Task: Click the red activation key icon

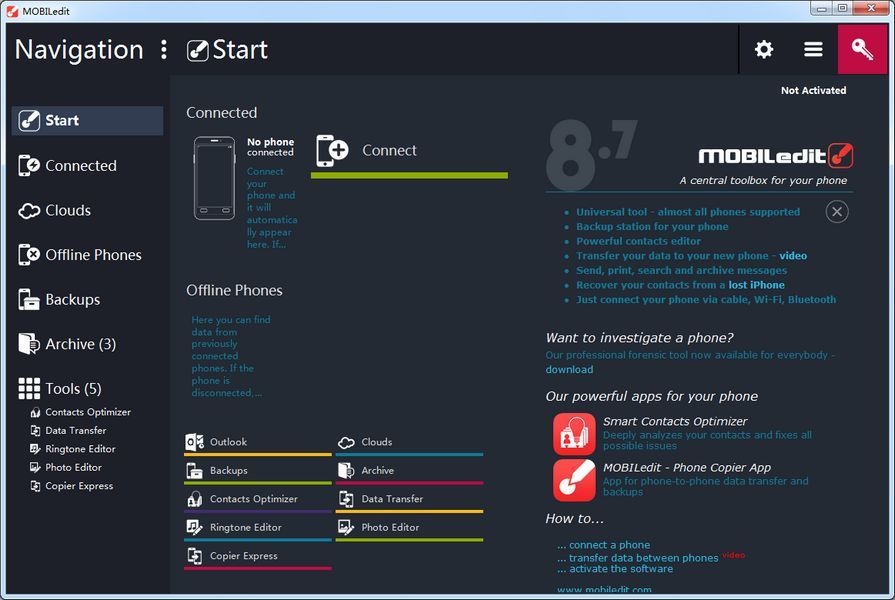Action: pos(862,49)
